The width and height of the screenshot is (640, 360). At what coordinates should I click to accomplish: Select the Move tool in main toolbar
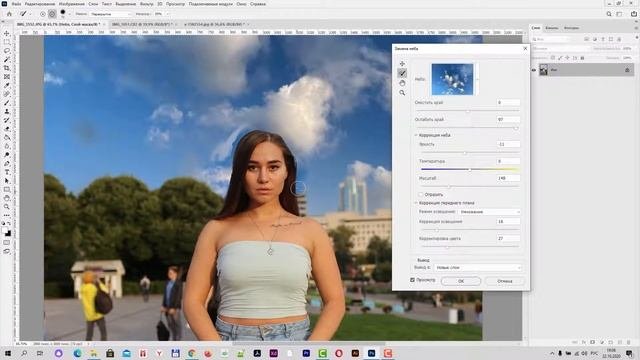click(x=7, y=33)
